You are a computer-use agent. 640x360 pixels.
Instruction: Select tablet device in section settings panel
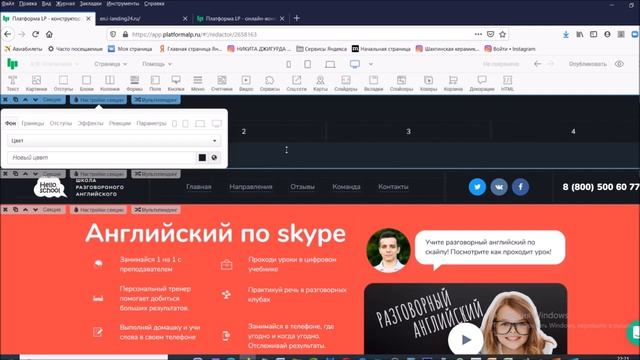click(x=185, y=123)
